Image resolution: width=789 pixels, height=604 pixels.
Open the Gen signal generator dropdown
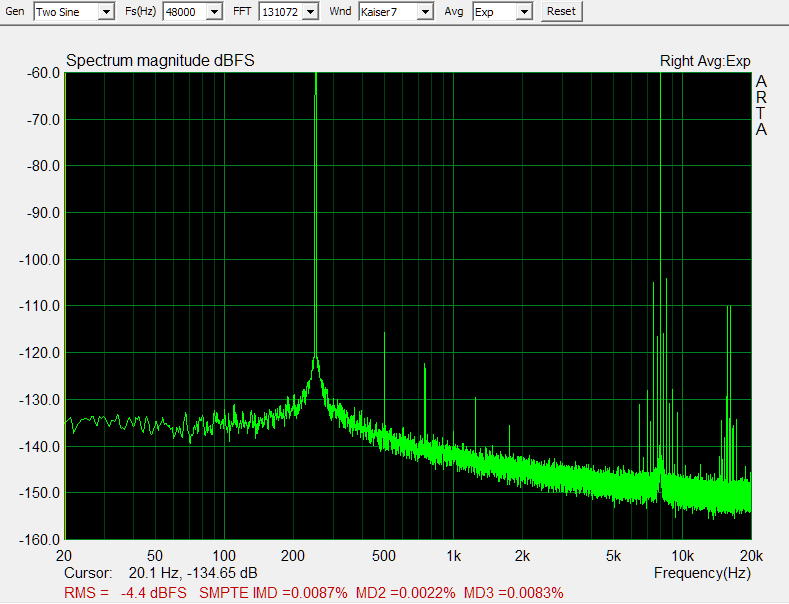point(74,12)
